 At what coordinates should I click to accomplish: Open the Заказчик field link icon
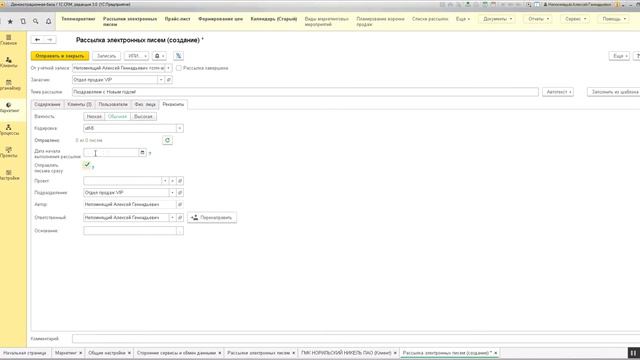pyautogui.click(x=169, y=80)
